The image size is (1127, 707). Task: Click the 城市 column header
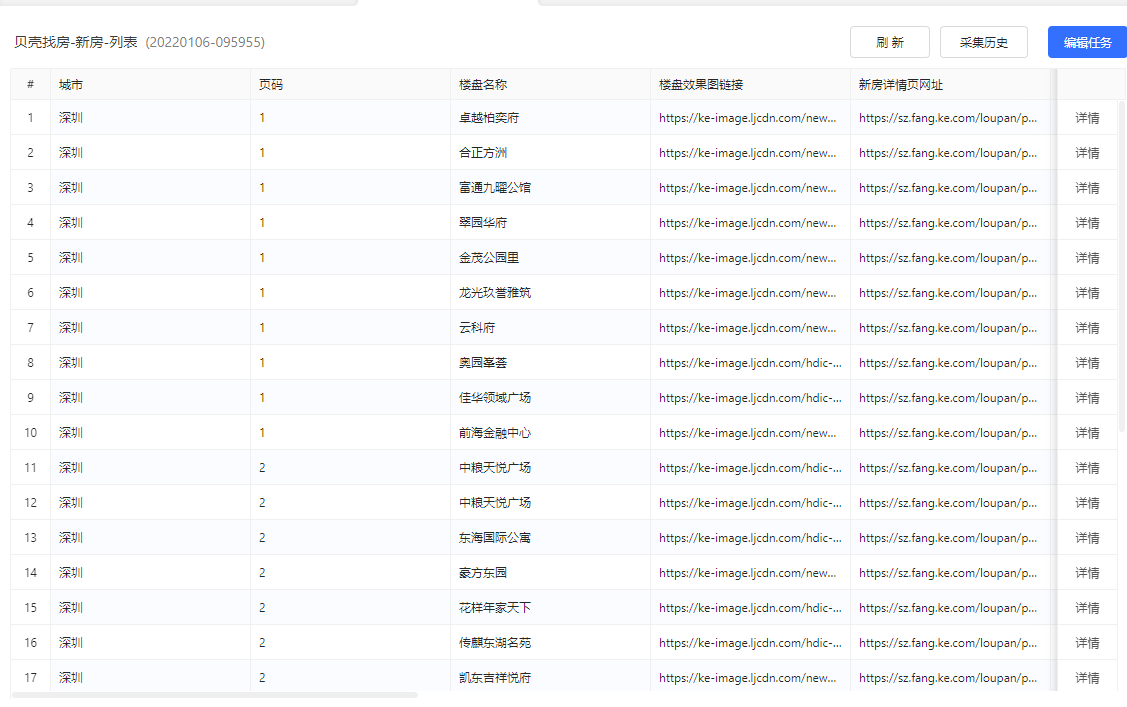pos(150,84)
